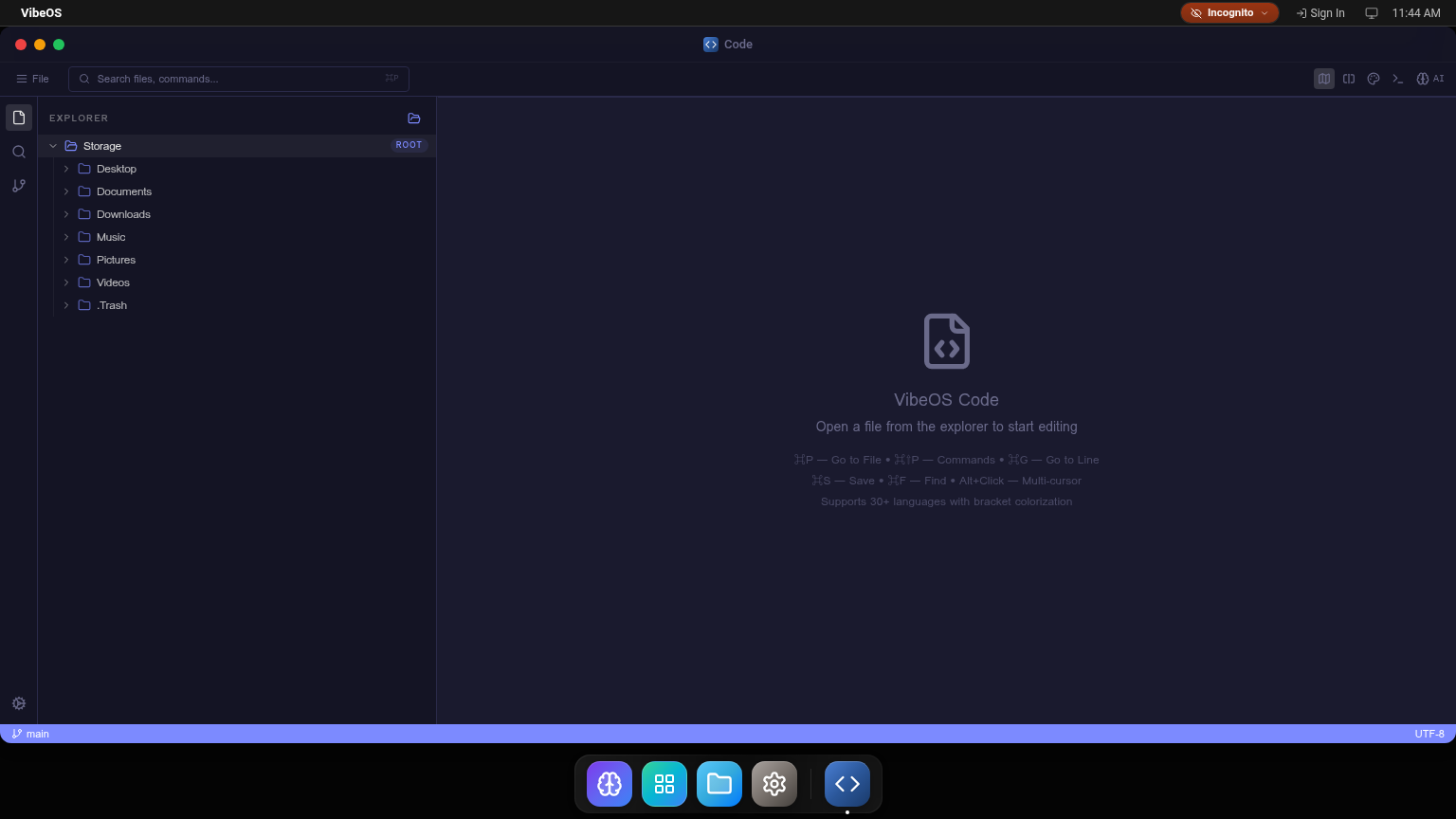Open editor settings gear in the activity bar

pos(19,703)
